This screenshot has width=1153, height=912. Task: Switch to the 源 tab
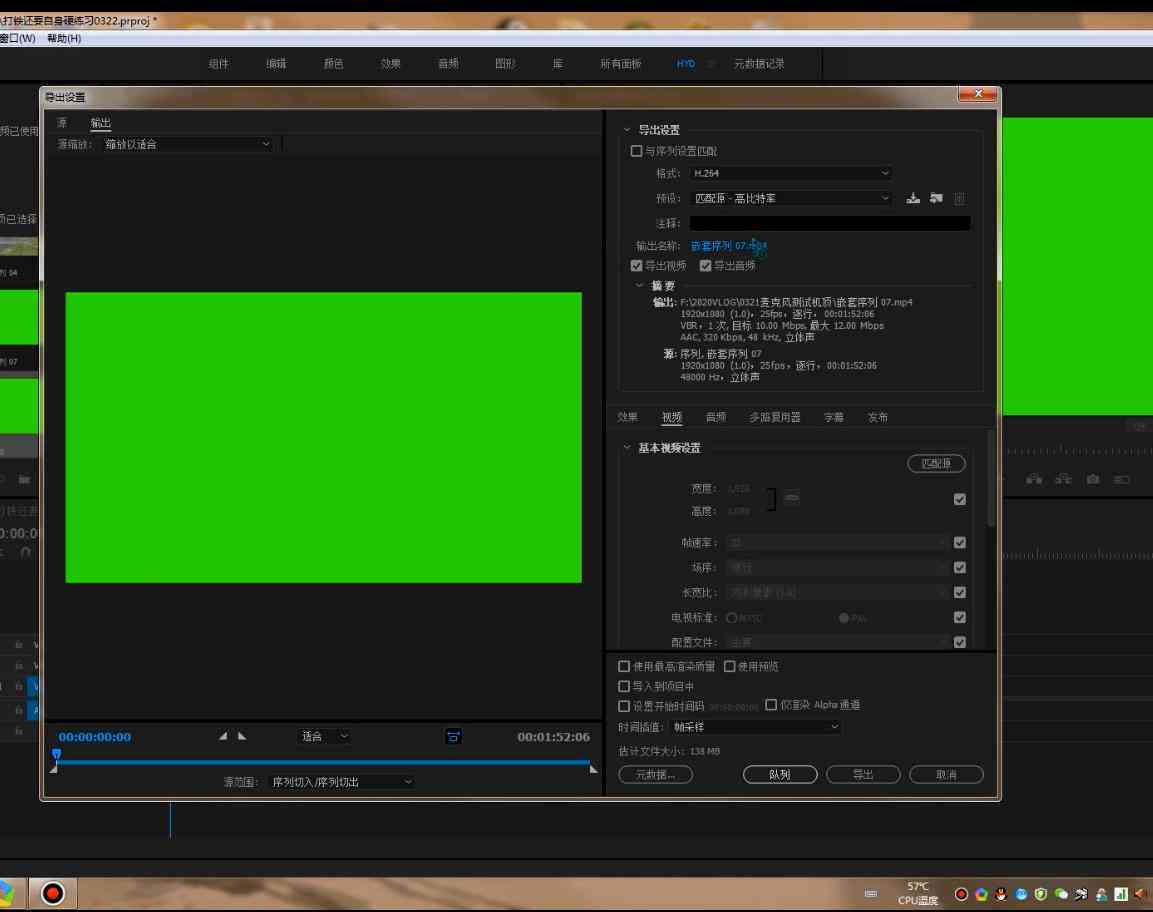pyautogui.click(x=62, y=123)
